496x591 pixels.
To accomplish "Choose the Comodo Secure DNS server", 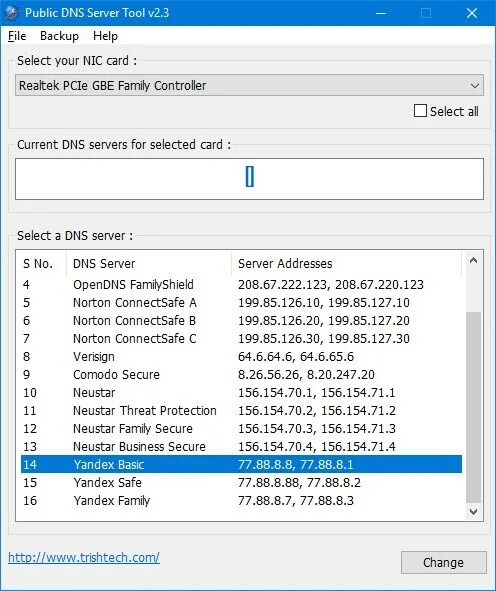I will coord(241,375).
